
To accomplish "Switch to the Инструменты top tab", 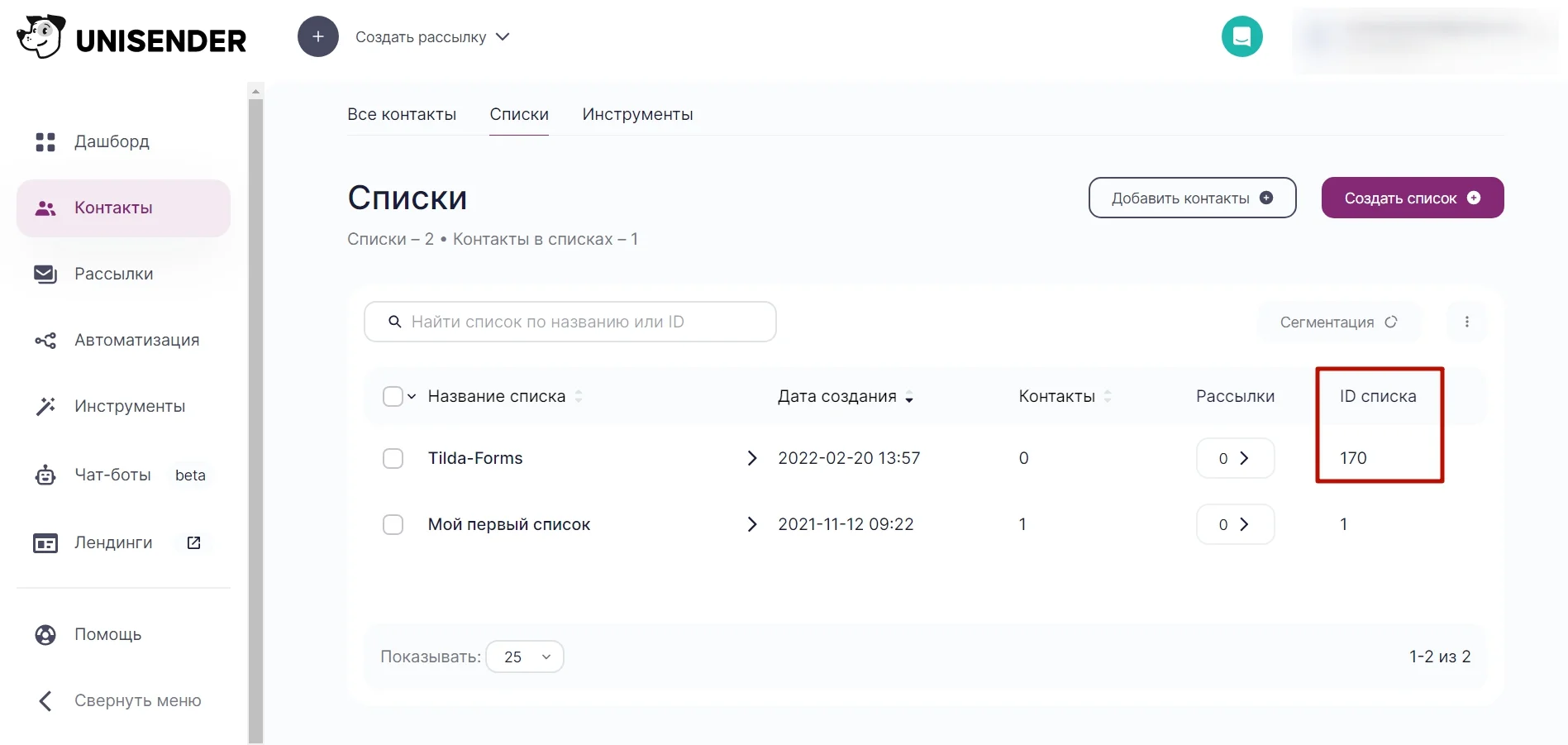I will click(x=637, y=114).
